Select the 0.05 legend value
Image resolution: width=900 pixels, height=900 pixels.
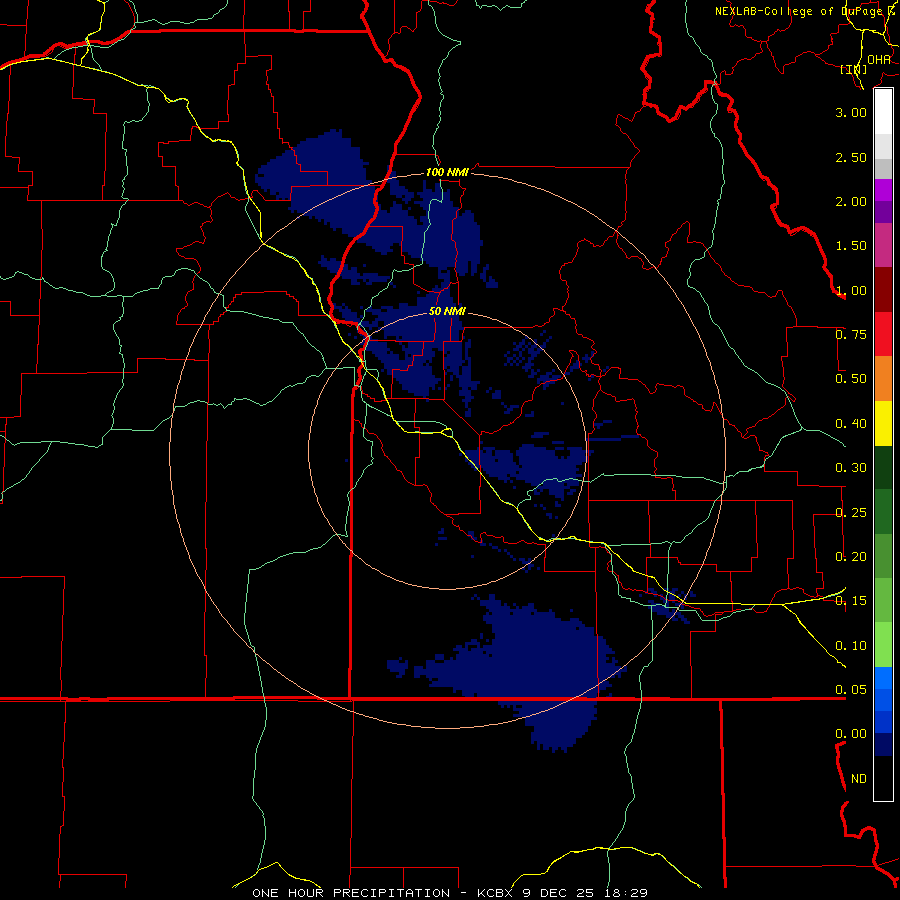click(x=851, y=689)
